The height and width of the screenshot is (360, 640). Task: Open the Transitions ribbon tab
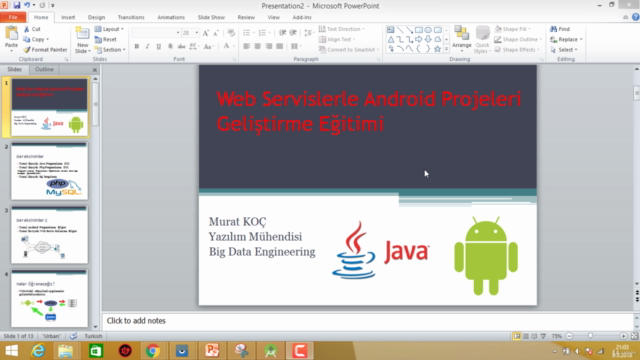(x=131, y=17)
